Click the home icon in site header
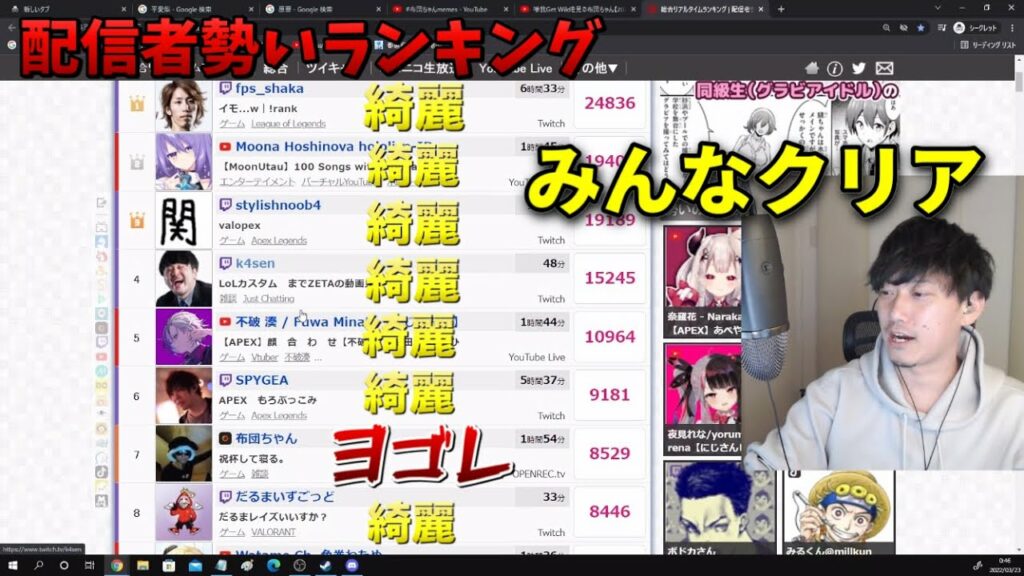 (812, 68)
